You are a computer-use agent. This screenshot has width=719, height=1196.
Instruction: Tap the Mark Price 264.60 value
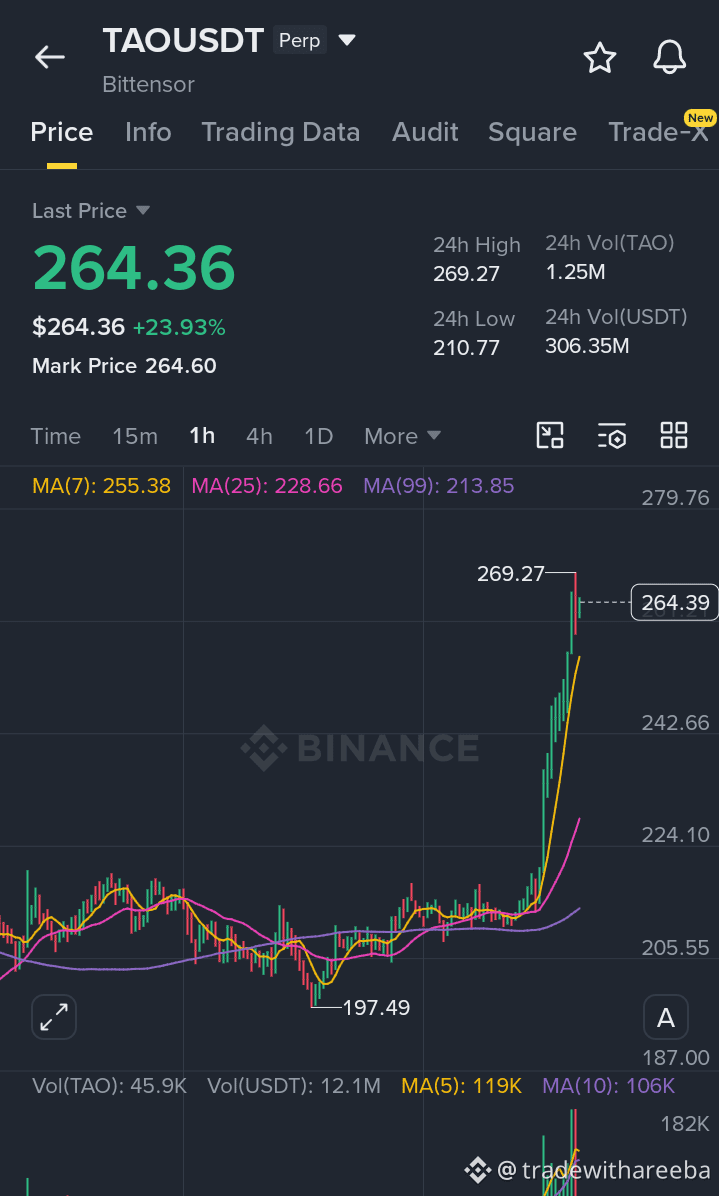pyautogui.click(x=181, y=365)
